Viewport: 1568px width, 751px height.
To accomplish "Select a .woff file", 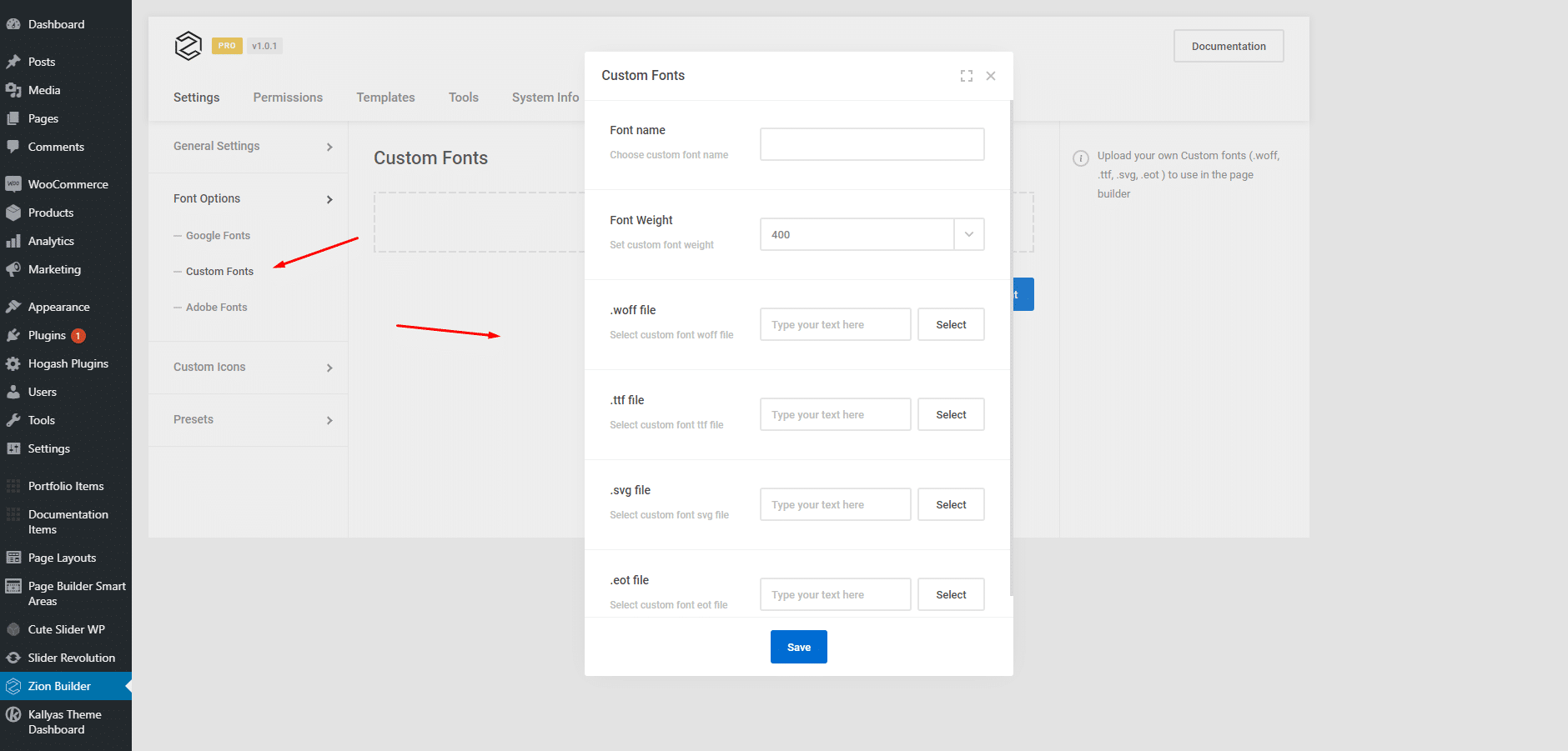I will tap(951, 324).
